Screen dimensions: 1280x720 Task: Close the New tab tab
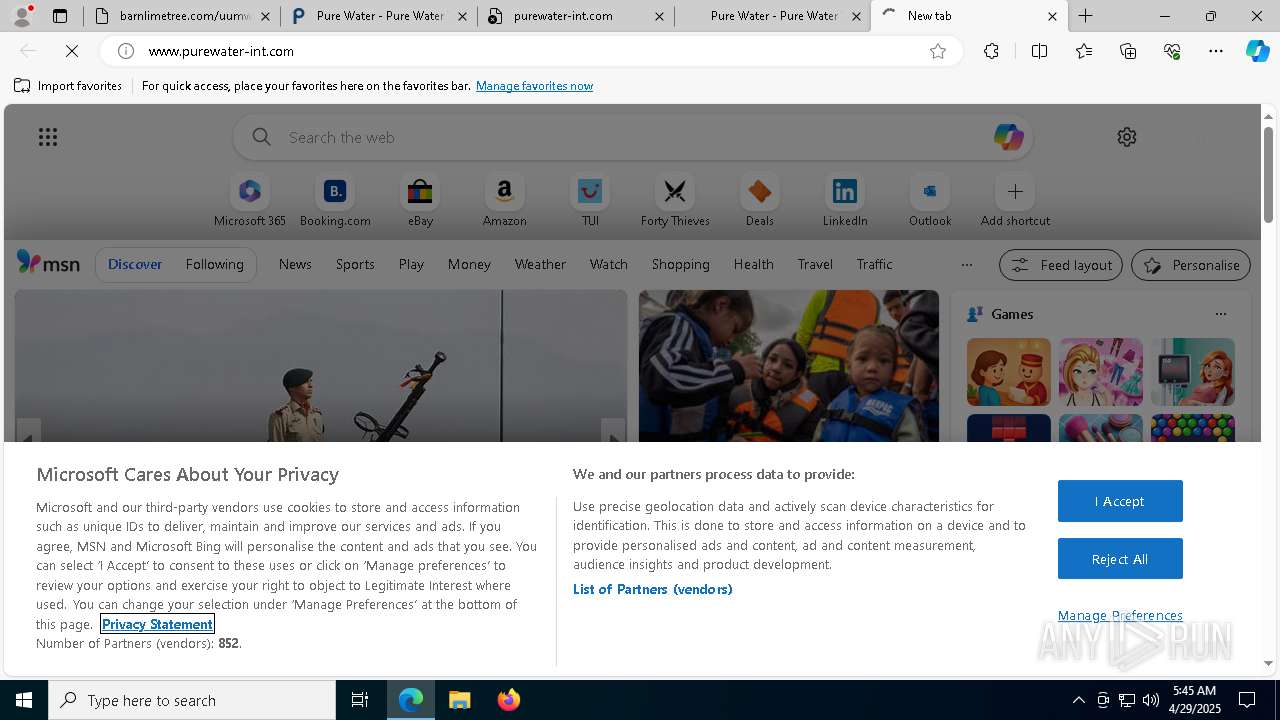click(x=1052, y=16)
